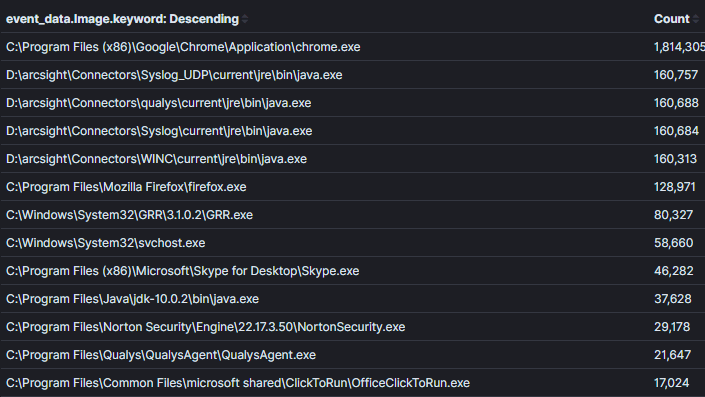
Task: Select the OfficeClickToRun.exe path row
Action: (238, 383)
